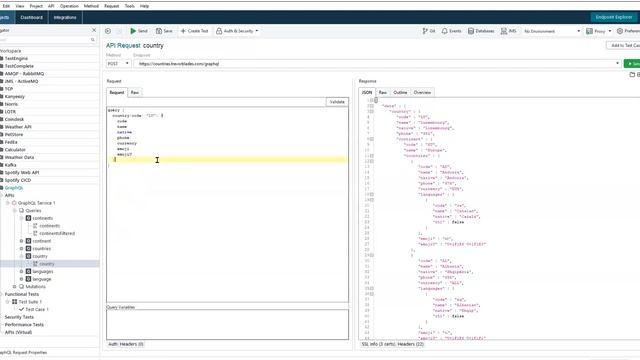Click the navigator search magnifier icon
Screen dimensions: 640x360
(93, 40)
